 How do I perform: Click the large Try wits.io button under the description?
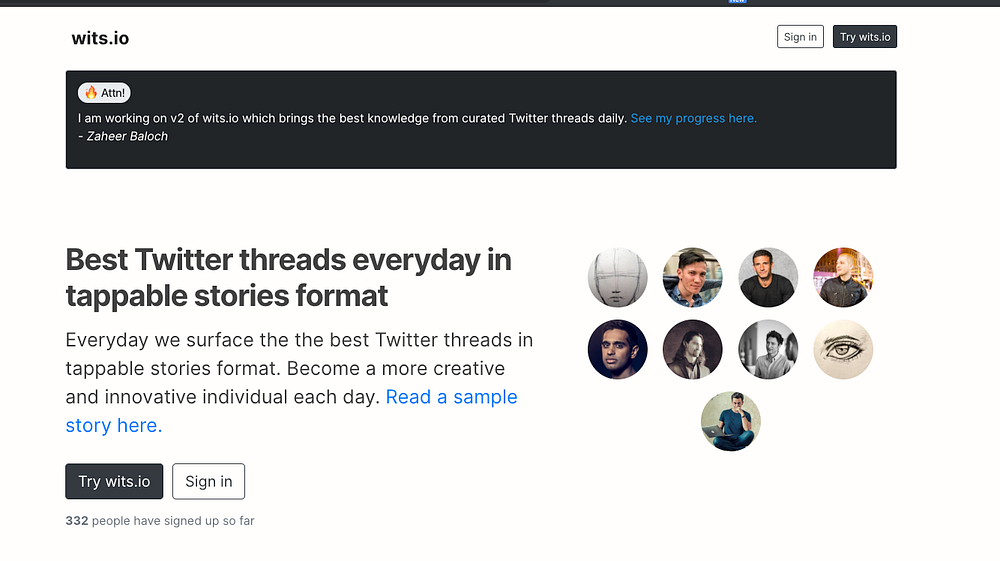coord(114,481)
